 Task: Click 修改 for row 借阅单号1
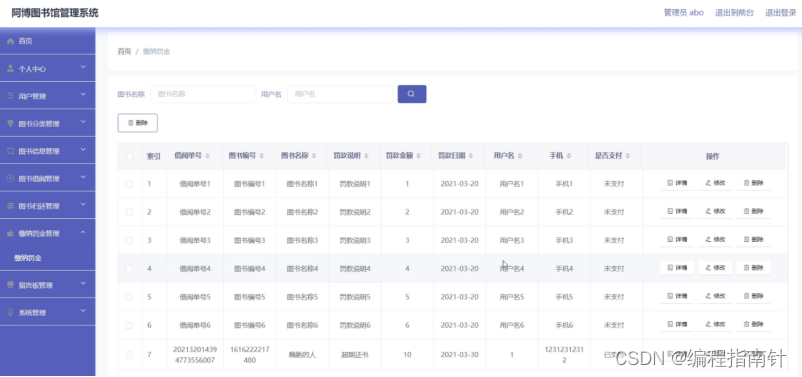pos(715,183)
